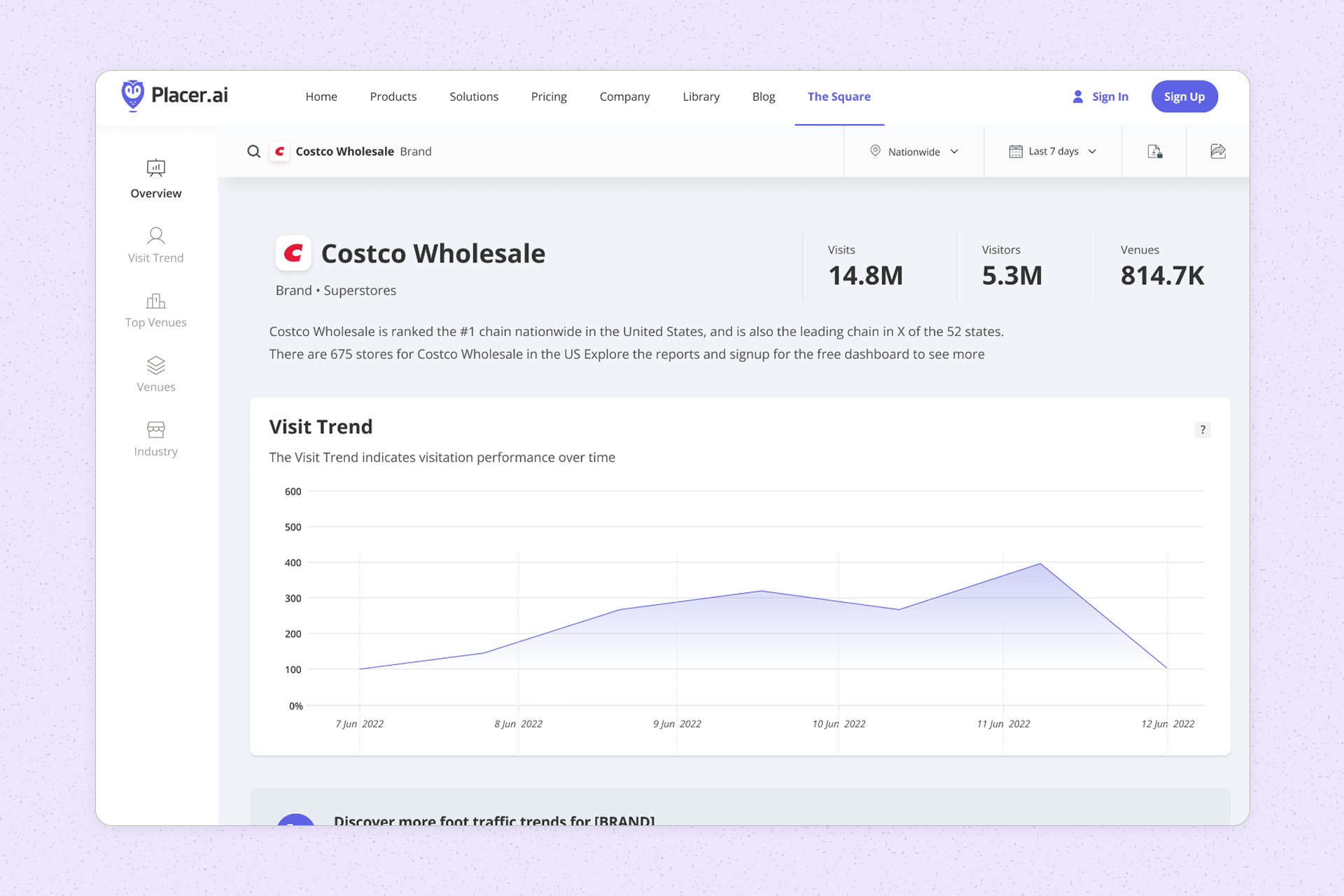Click the Sign In user icon
1344x896 pixels.
(x=1078, y=97)
